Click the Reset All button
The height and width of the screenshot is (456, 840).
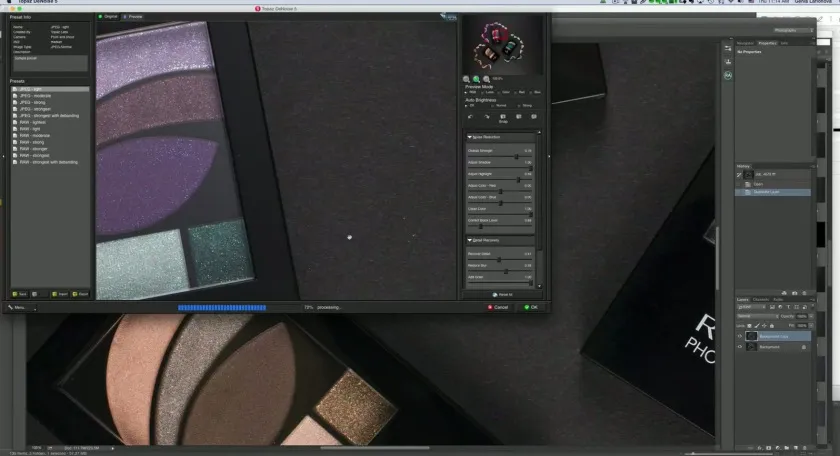click(x=502, y=294)
